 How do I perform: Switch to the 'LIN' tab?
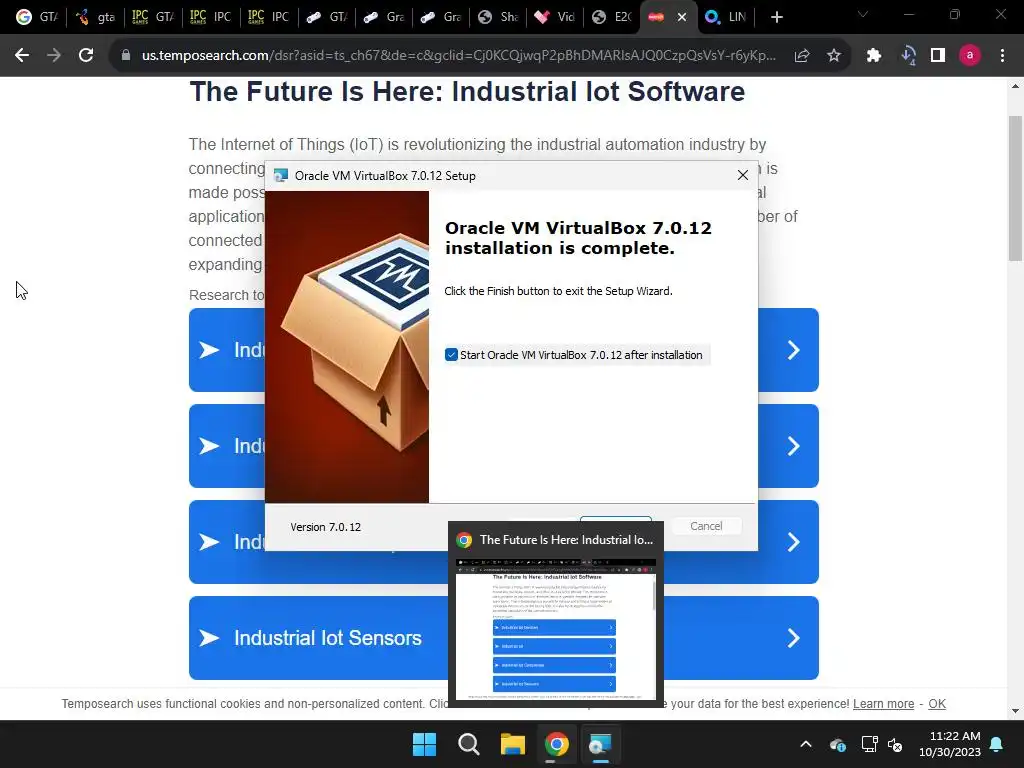[x=727, y=17]
